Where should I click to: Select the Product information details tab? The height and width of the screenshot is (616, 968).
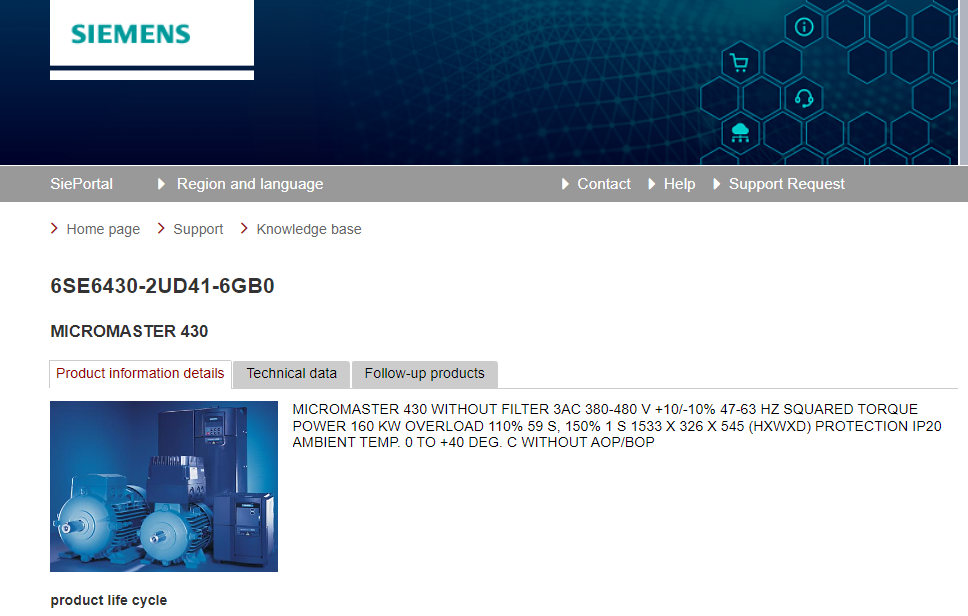140,374
